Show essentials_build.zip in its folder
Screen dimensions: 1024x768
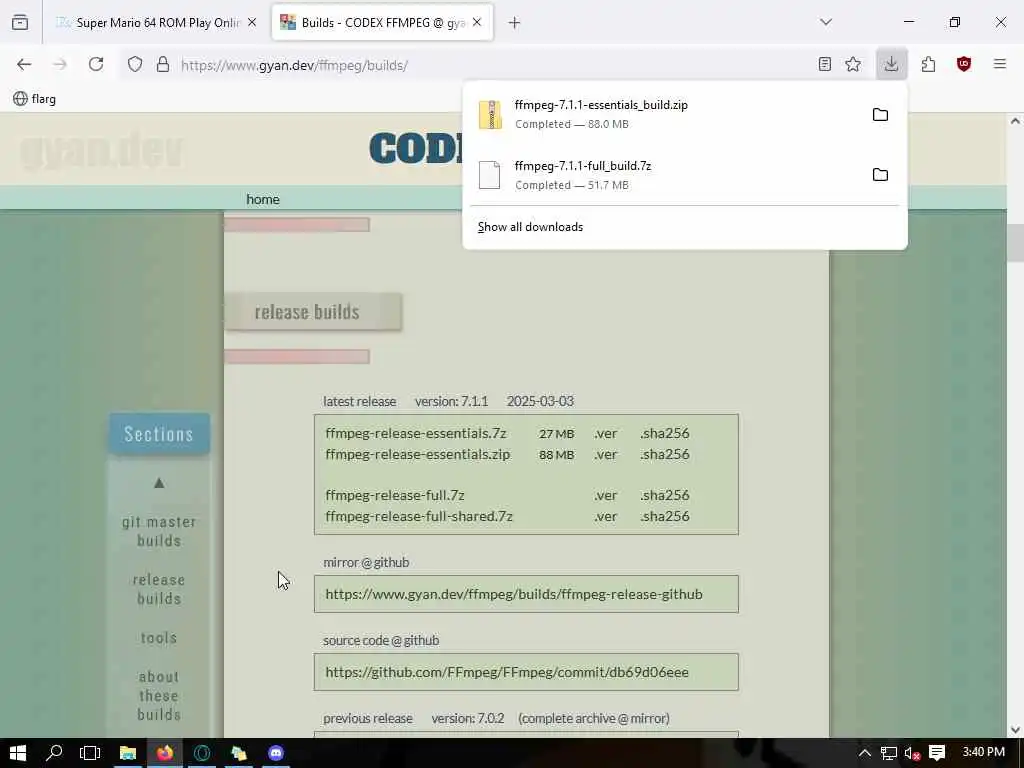coord(880,114)
